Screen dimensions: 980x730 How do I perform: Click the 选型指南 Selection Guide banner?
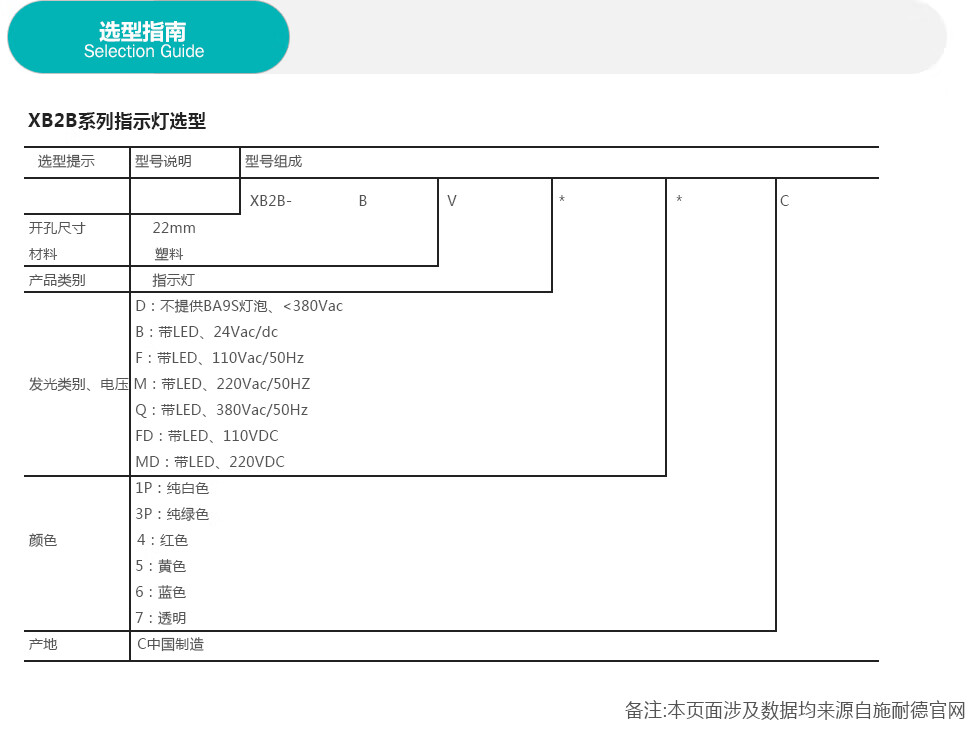(x=148, y=38)
